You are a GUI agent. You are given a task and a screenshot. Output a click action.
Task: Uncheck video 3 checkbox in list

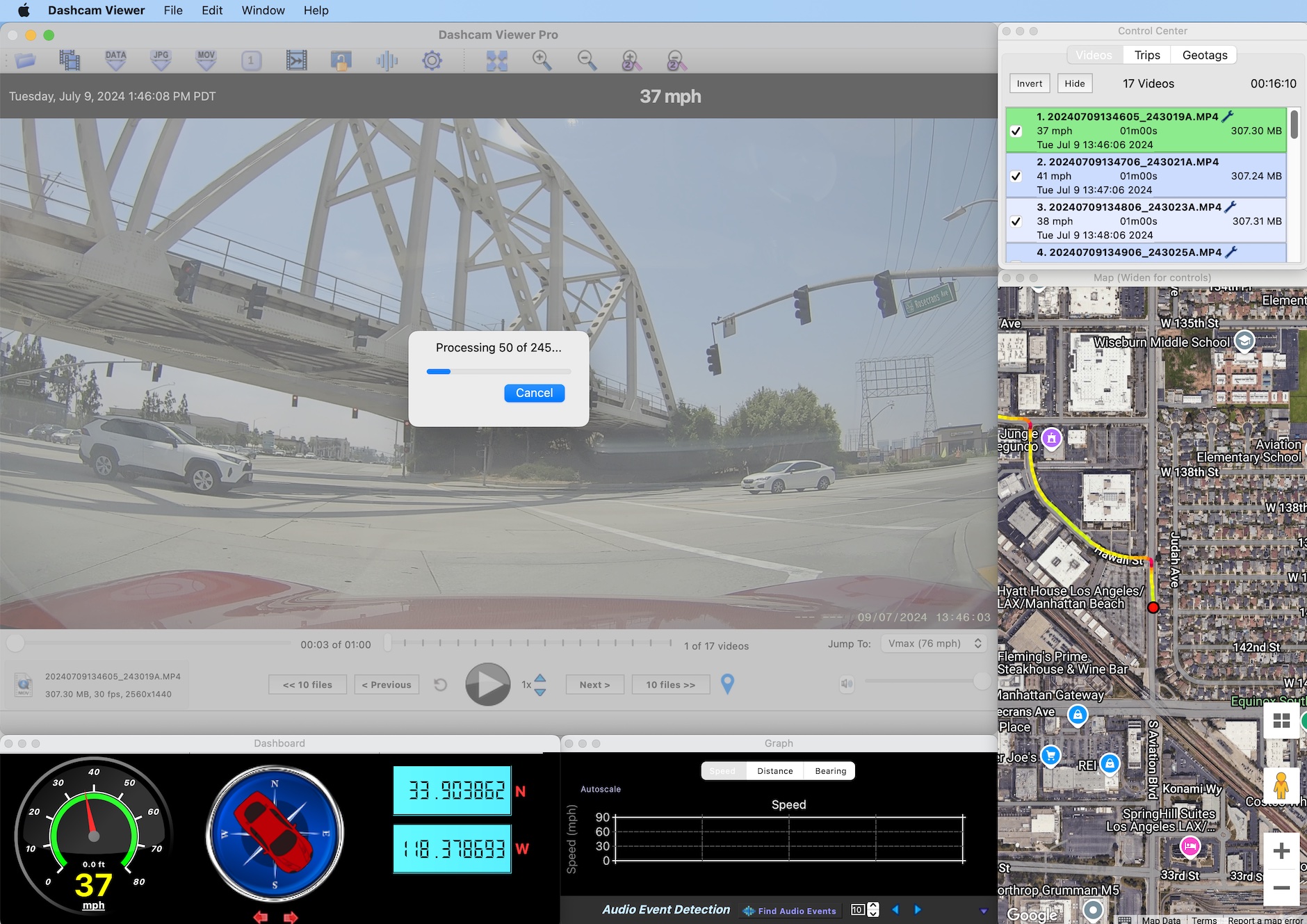[1016, 221]
